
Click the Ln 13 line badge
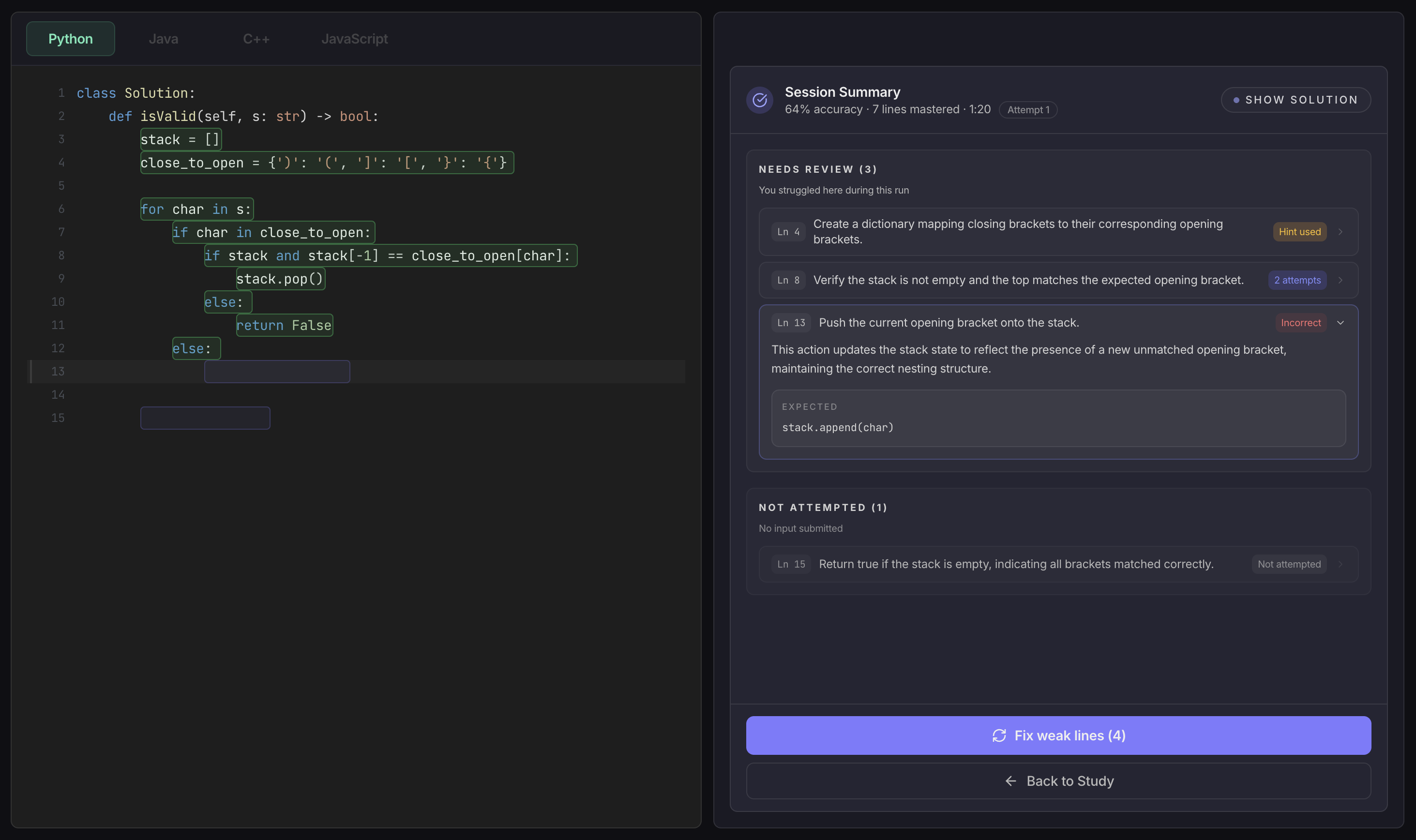pyautogui.click(x=791, y=323)
